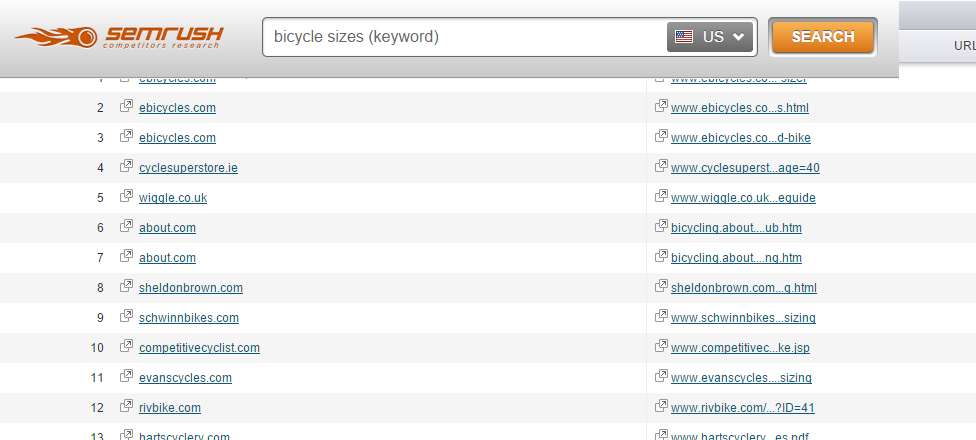The width and height of the screenshot is (976, 440).
Task: Open external icon beside www.schwinnbikes...sizing URL
Action: [661, 316]
